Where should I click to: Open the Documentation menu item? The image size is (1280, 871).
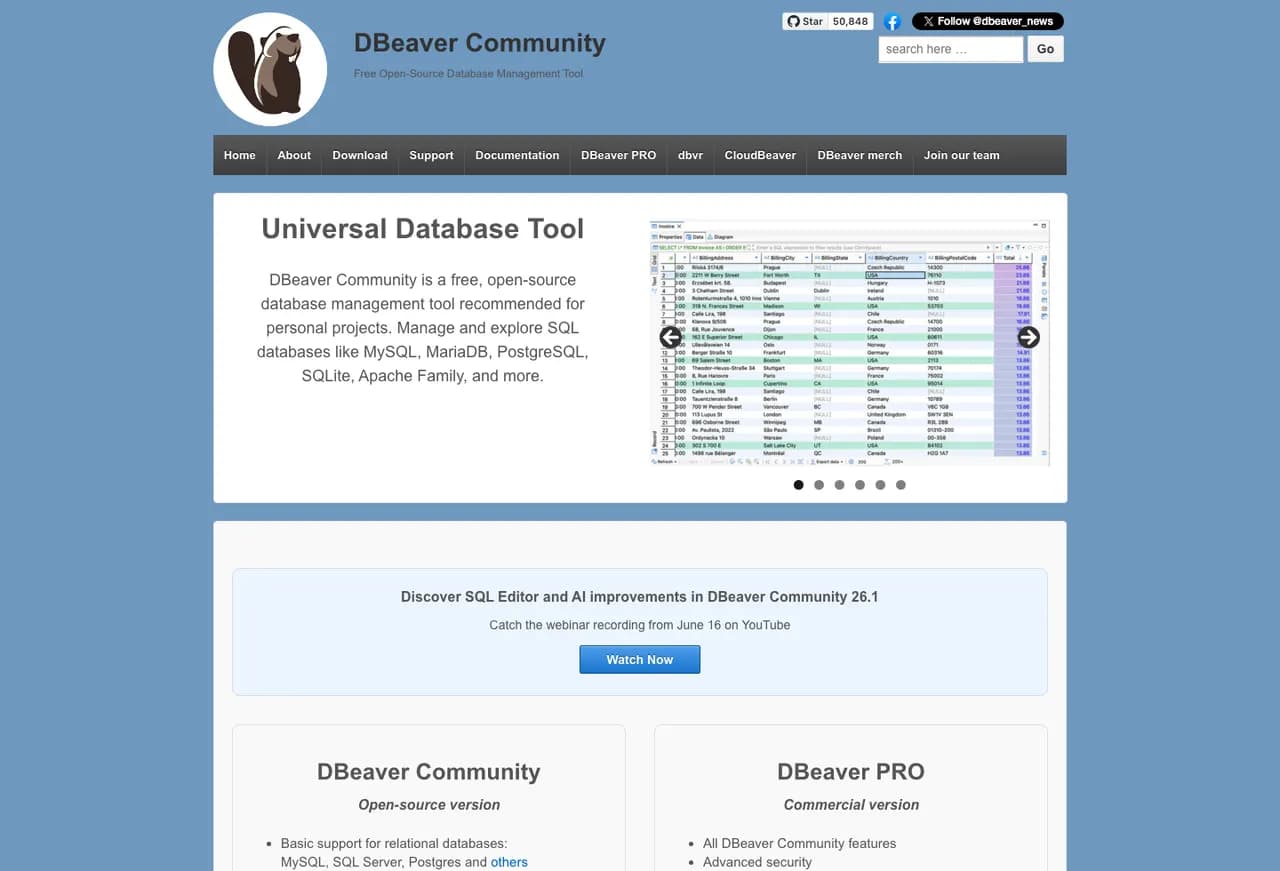517,155
